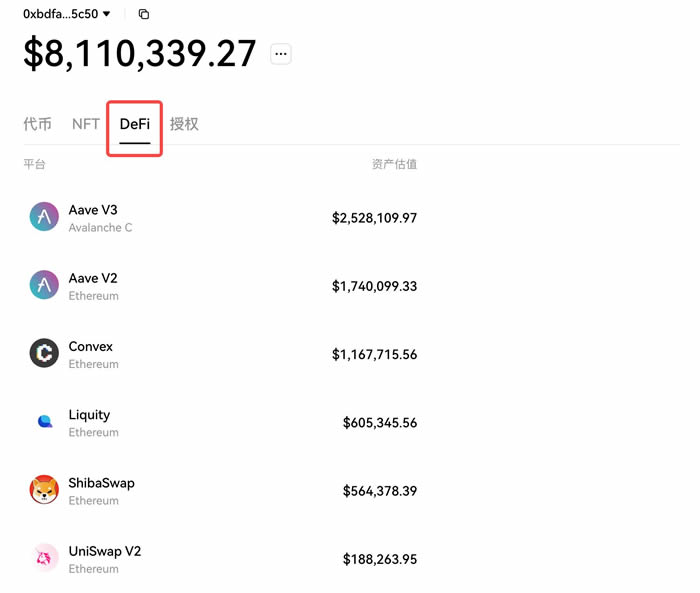Click the ShibaSwap platform name
This screenshot has height=593, width=700.
101,483
